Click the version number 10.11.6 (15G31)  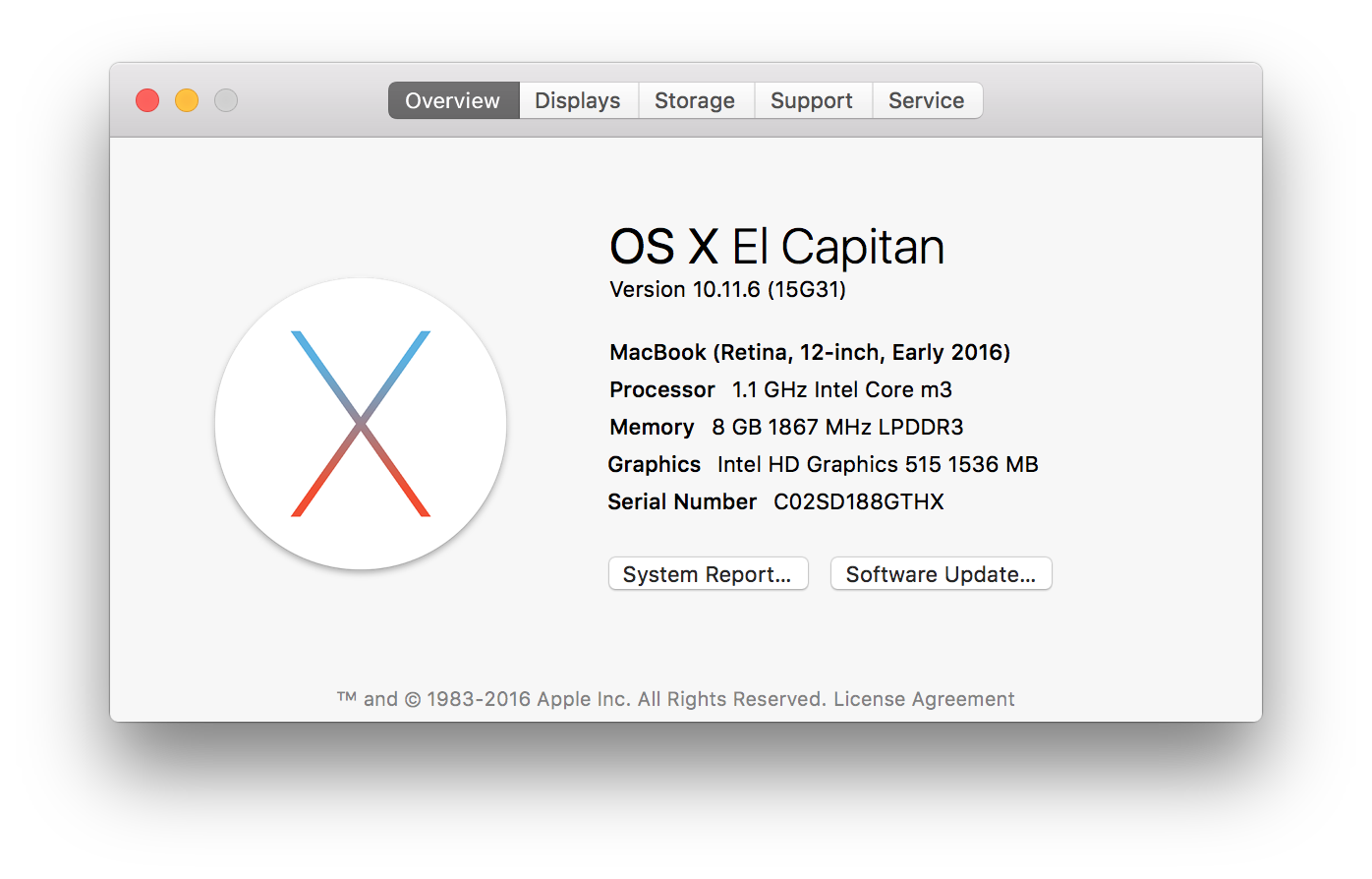[x=770, y=289]
